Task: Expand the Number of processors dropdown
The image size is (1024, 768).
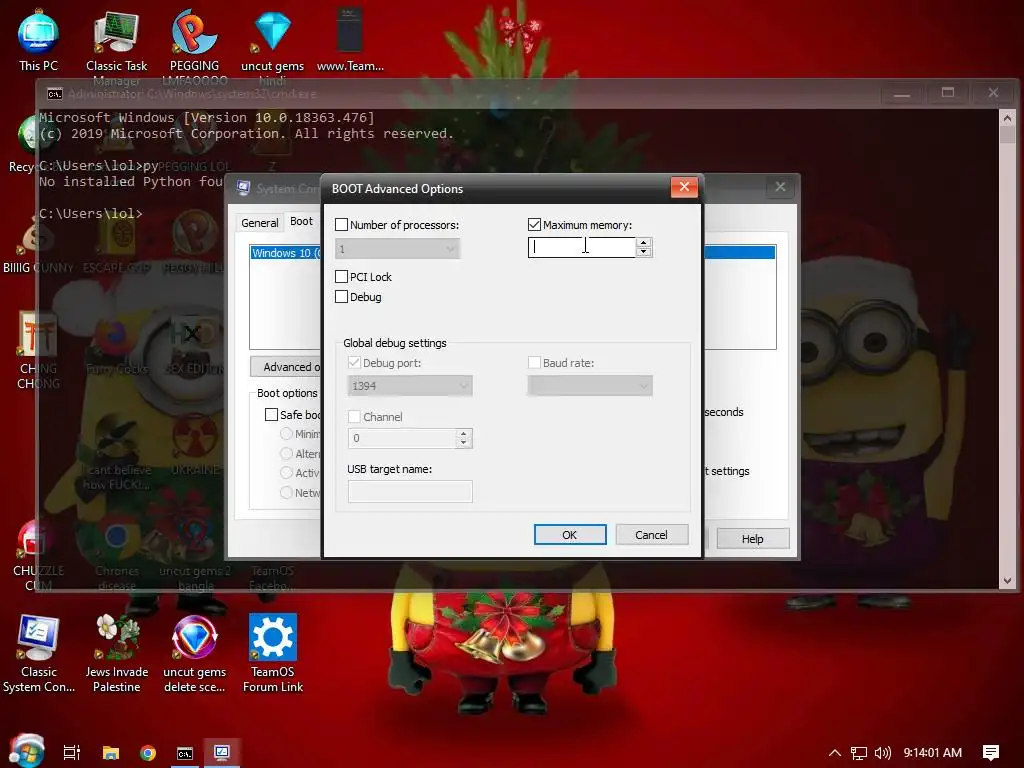Action: 398,249
